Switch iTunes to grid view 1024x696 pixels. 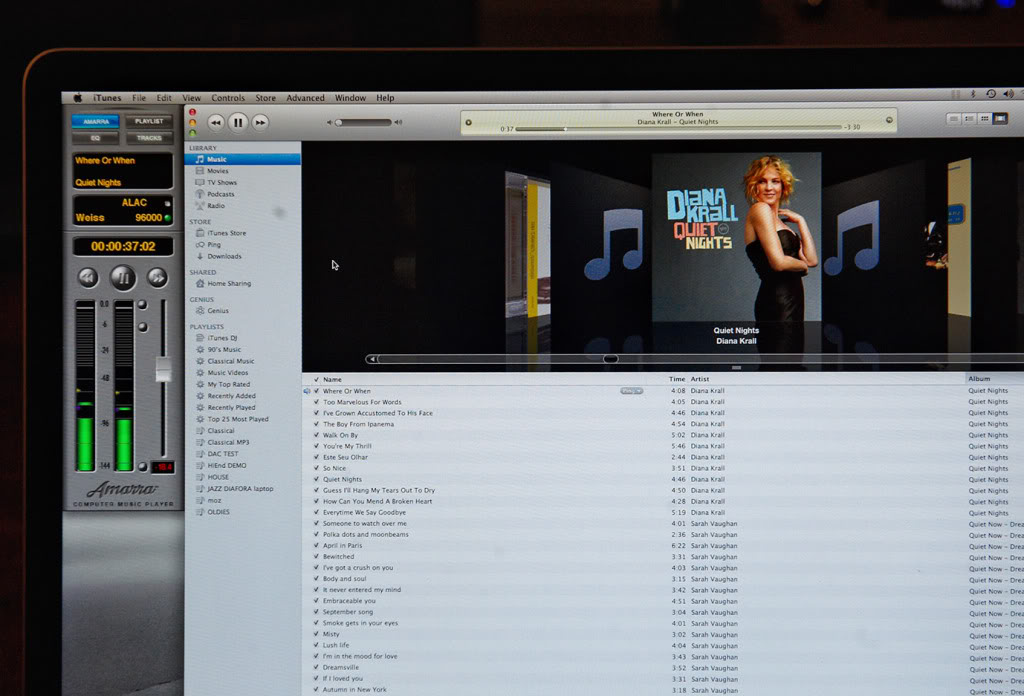985,119
